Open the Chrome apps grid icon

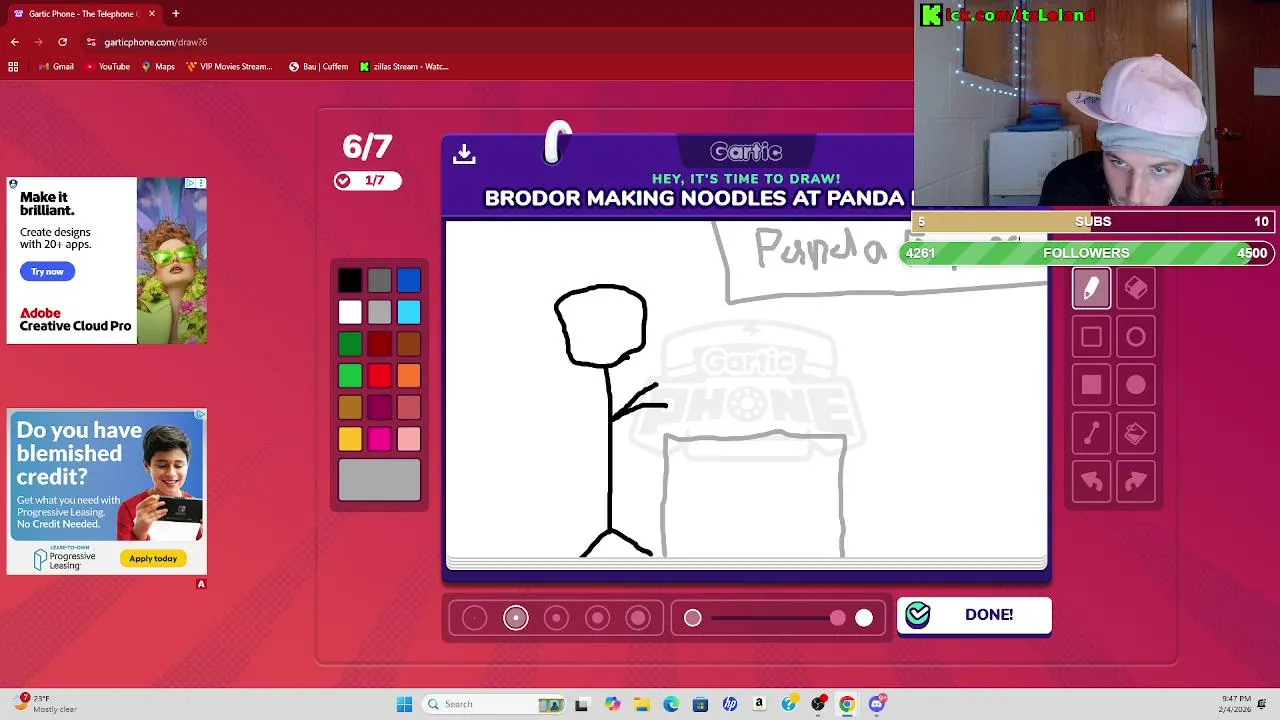[13, 67]
